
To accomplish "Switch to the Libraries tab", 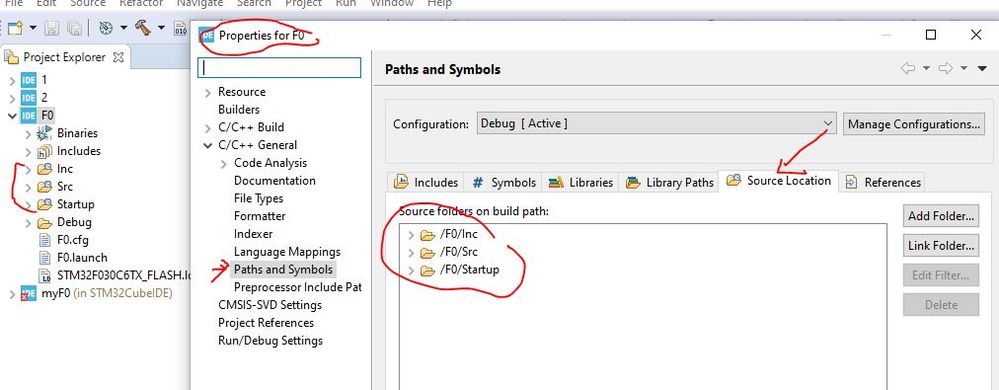I will [x=580, y=182].
